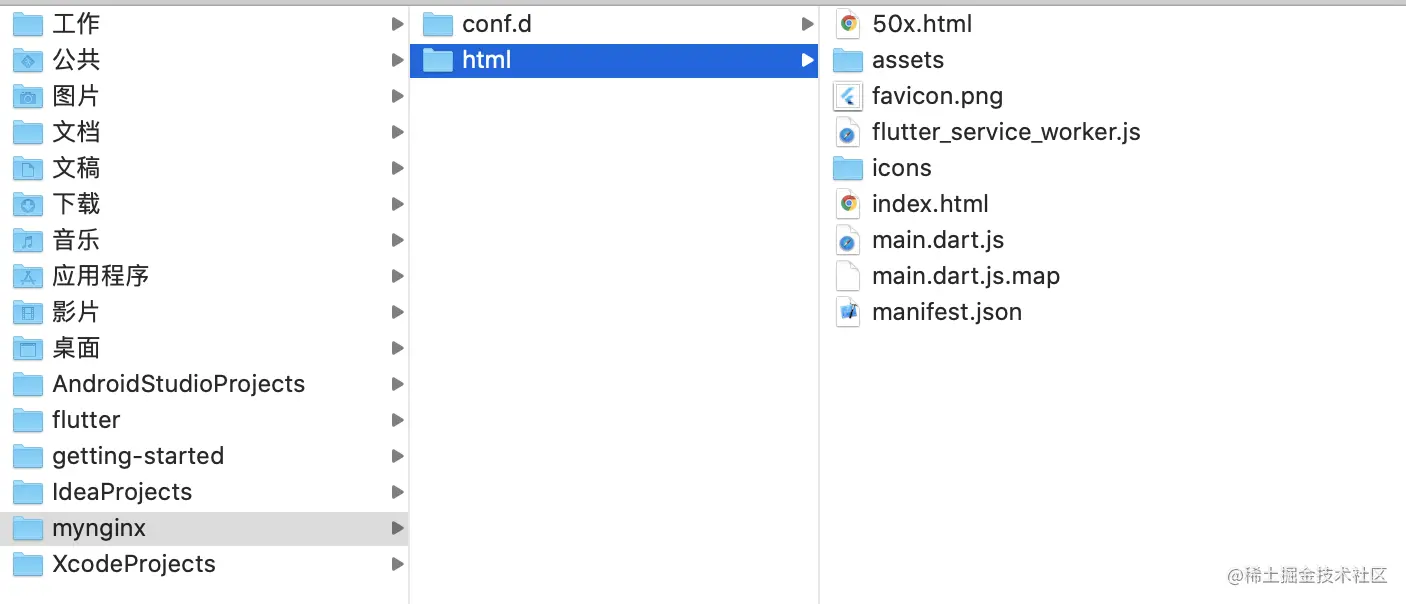Click the arrow next to 下载 folder
Screen dimensions: 1406x604
(397, 204)
